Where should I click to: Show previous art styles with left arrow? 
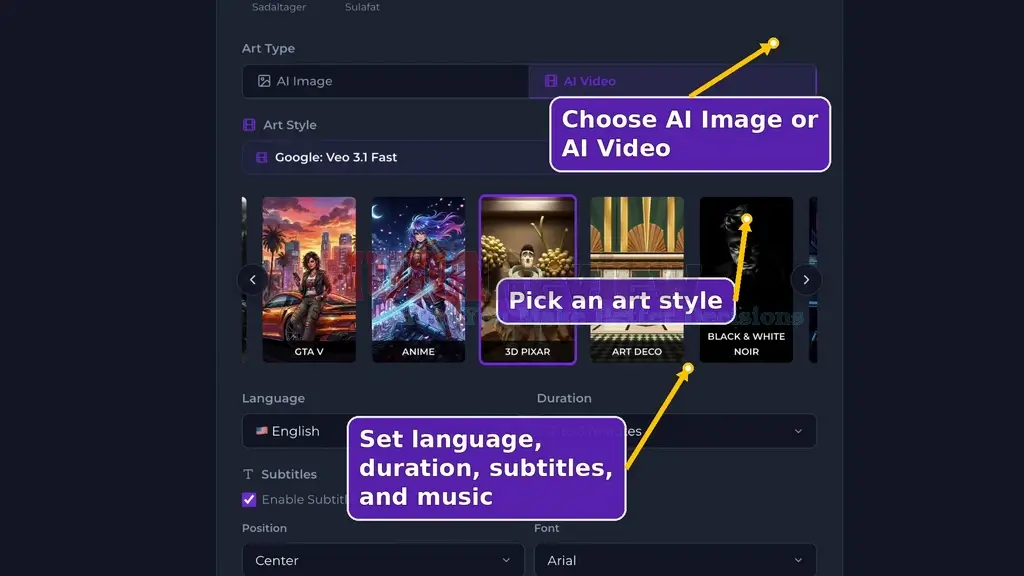(x=253, y=280)
